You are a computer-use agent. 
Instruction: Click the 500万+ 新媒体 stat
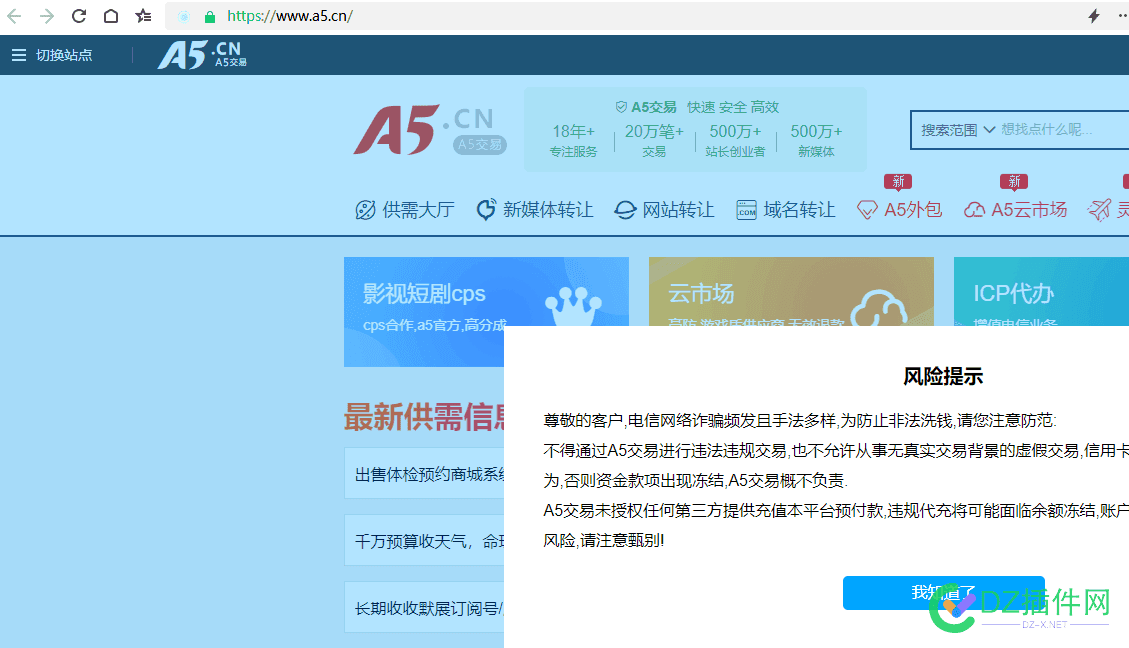816,140
